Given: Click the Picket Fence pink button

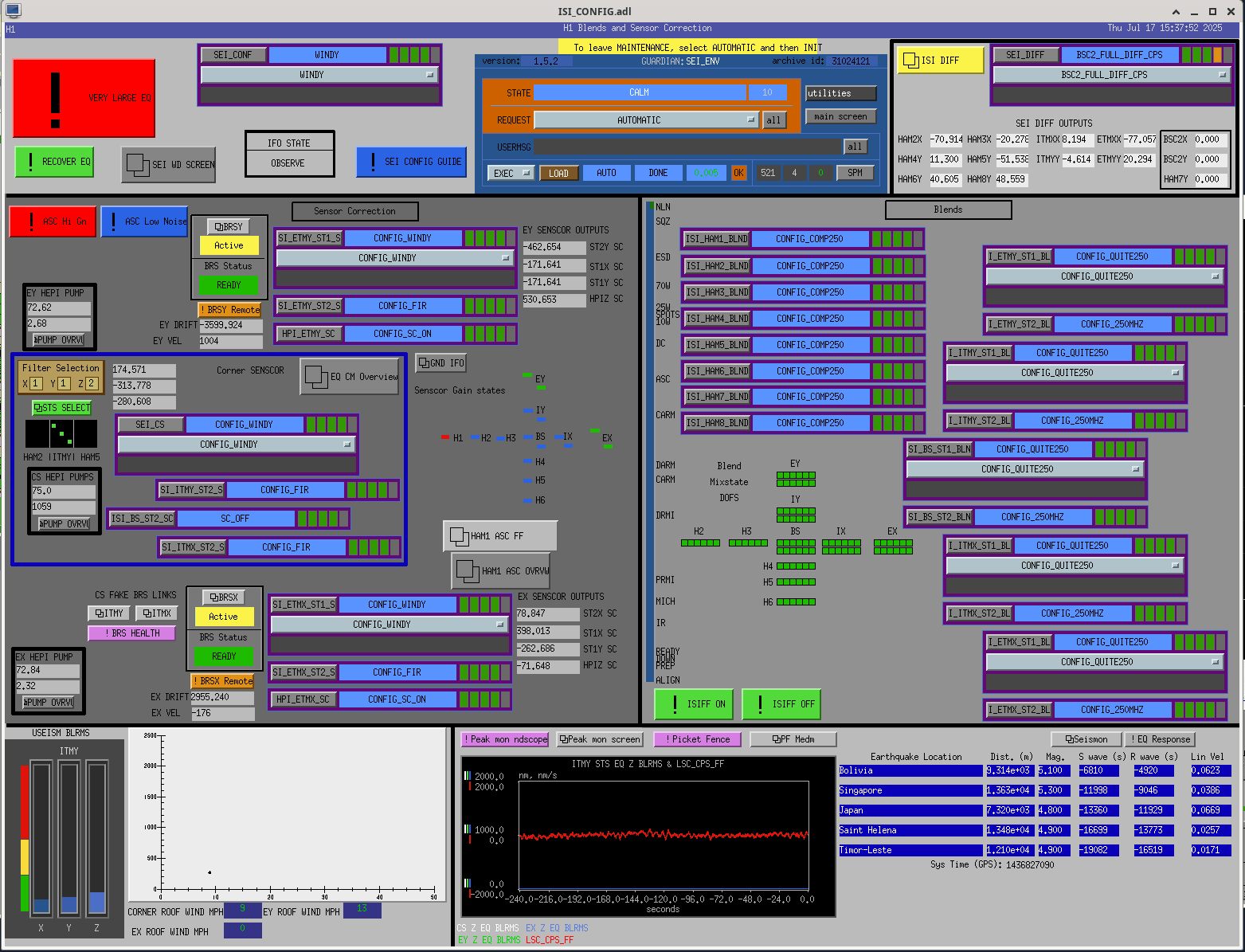Looking at the screenshot, I should tap(697, 739).
